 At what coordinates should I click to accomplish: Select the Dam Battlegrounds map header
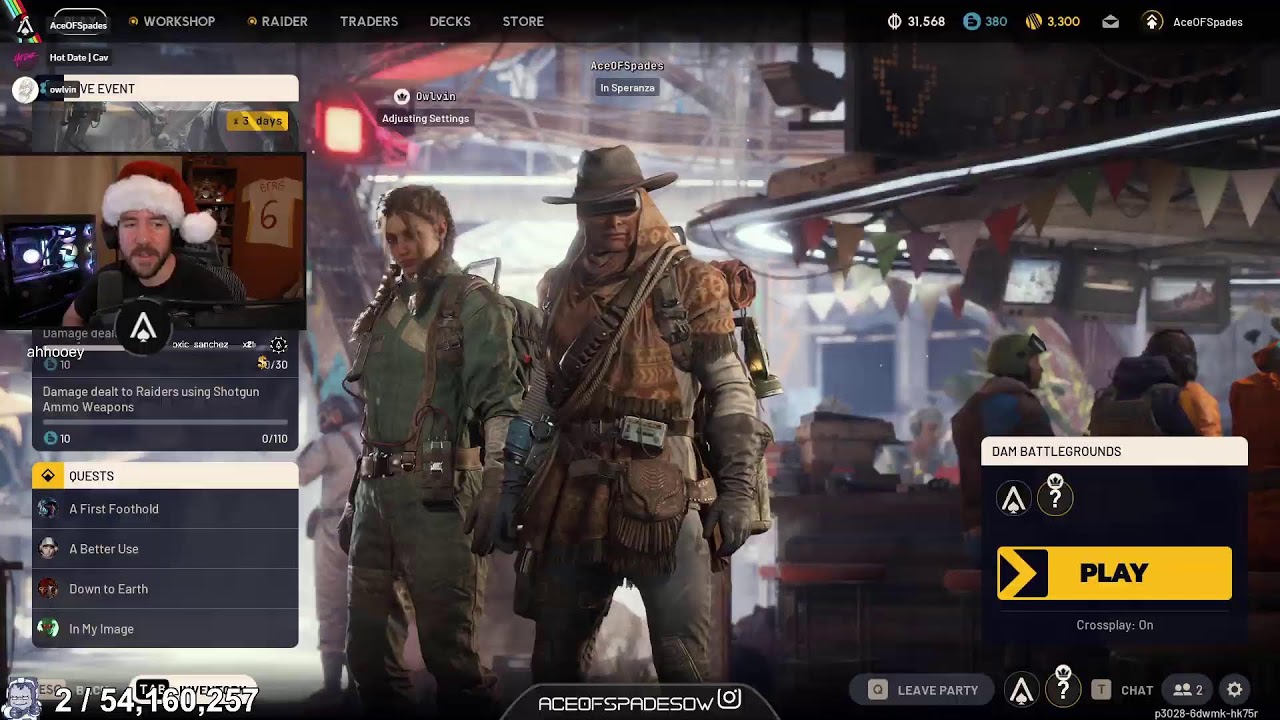tap(1114, 452)
